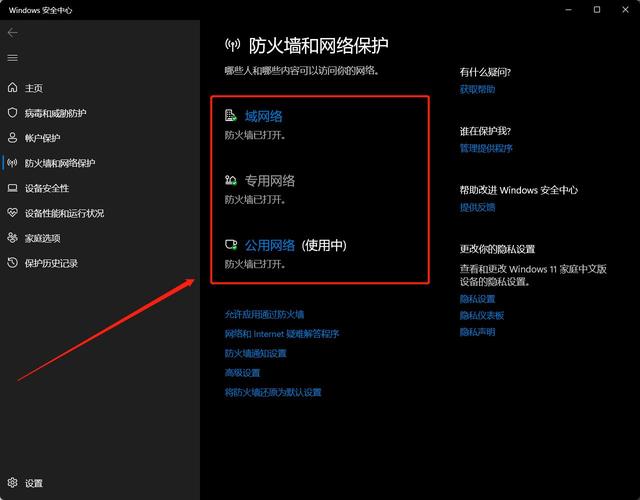Open 隐私设置 link
This screenshot has height=500, width=640.
[478, 299]
